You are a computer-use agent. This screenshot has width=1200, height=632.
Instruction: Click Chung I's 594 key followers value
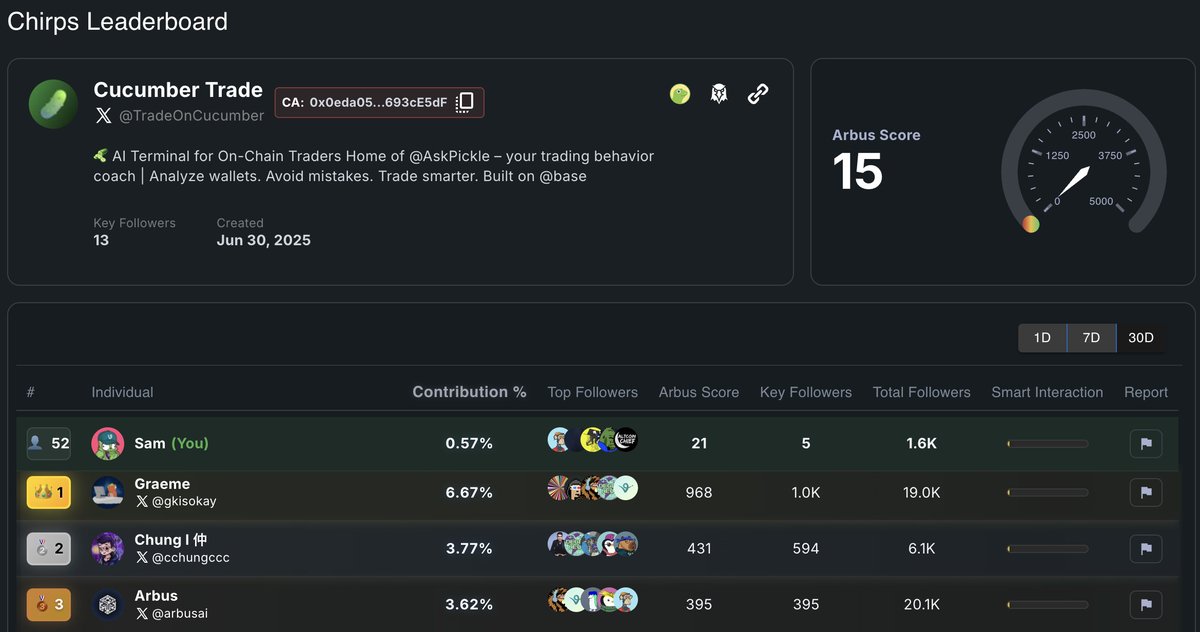coord(806,548)
